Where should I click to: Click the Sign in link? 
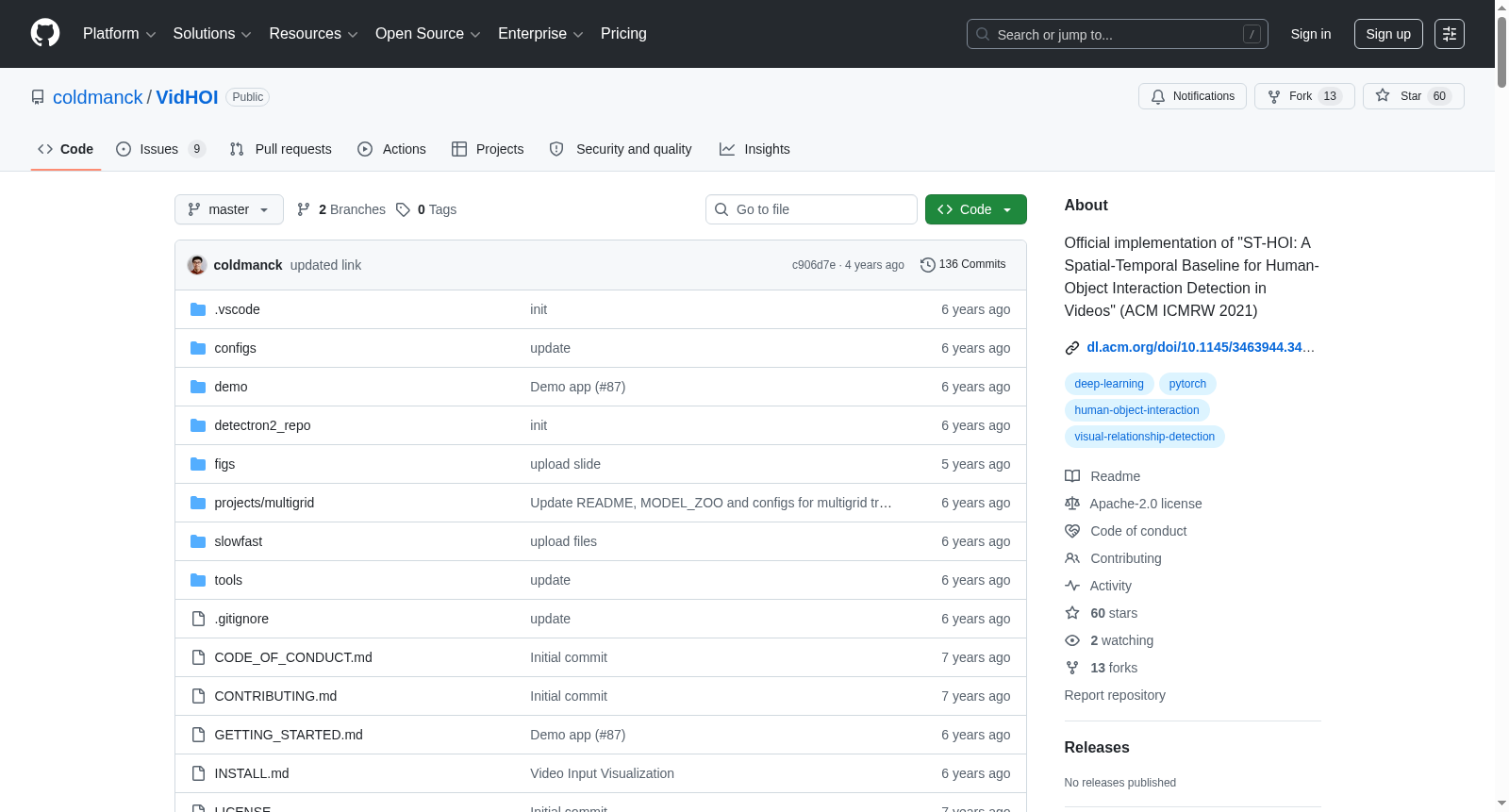coord(1311,34)
